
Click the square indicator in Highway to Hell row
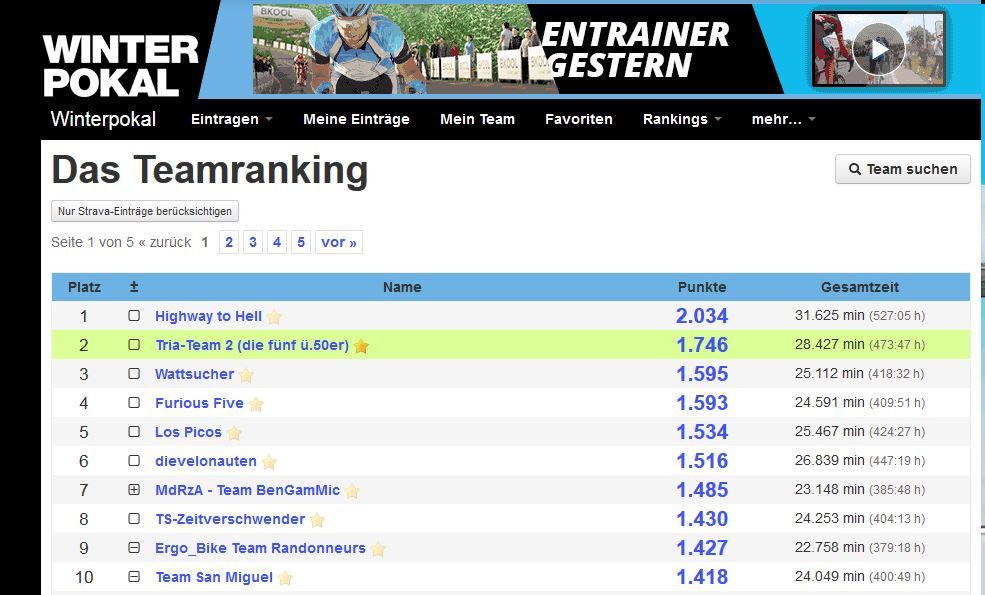134,316
